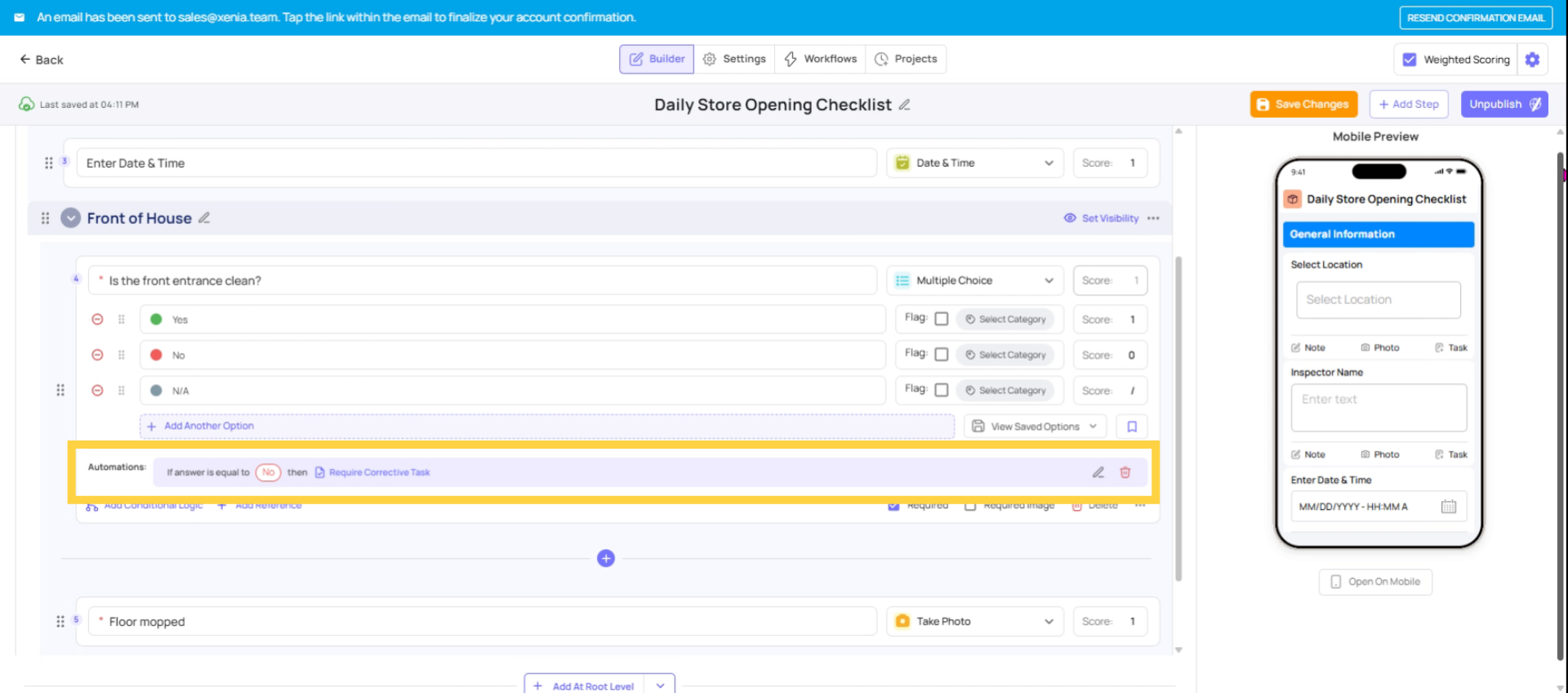Open the Front of House three-dots menu
The width and height of the screenshot is (1568, 693).
tap(1153, 218)
